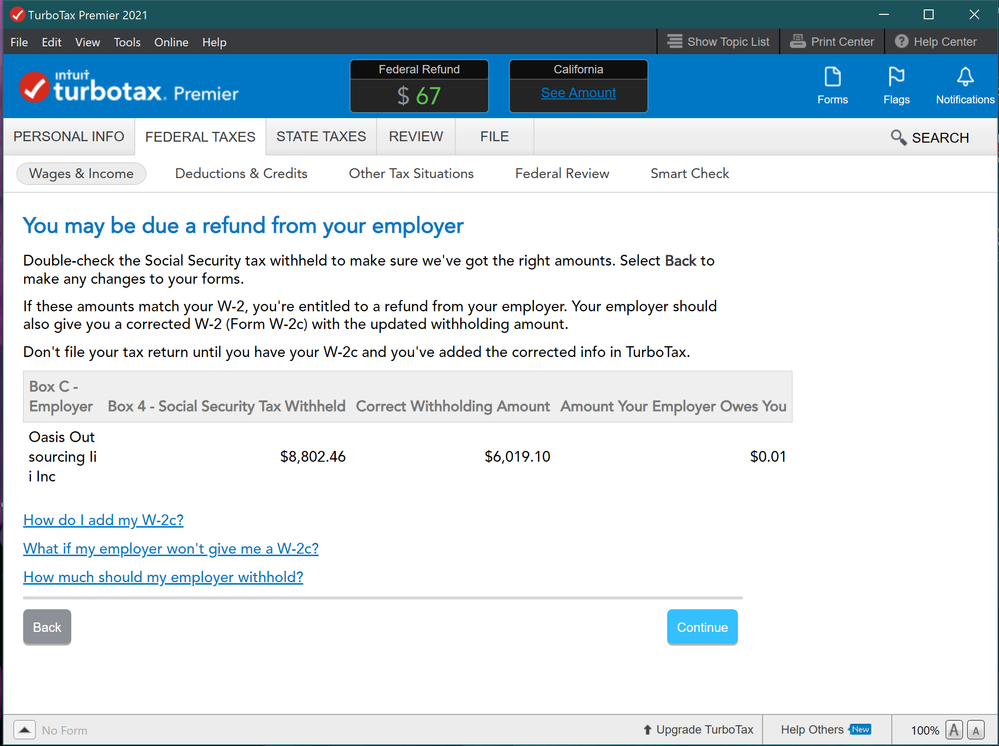Go to the File tab

coord(494,136)
